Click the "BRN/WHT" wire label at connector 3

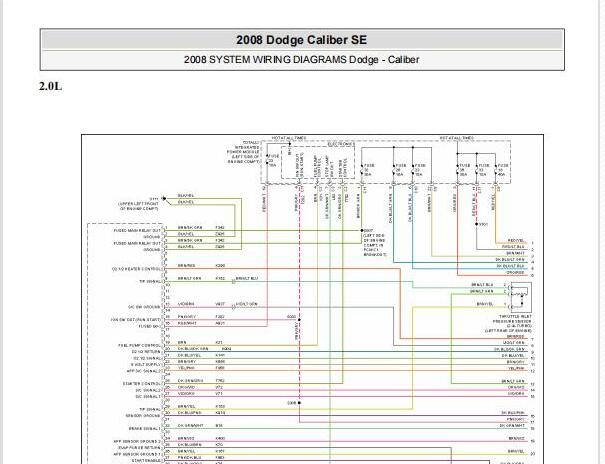click(515, 253)
